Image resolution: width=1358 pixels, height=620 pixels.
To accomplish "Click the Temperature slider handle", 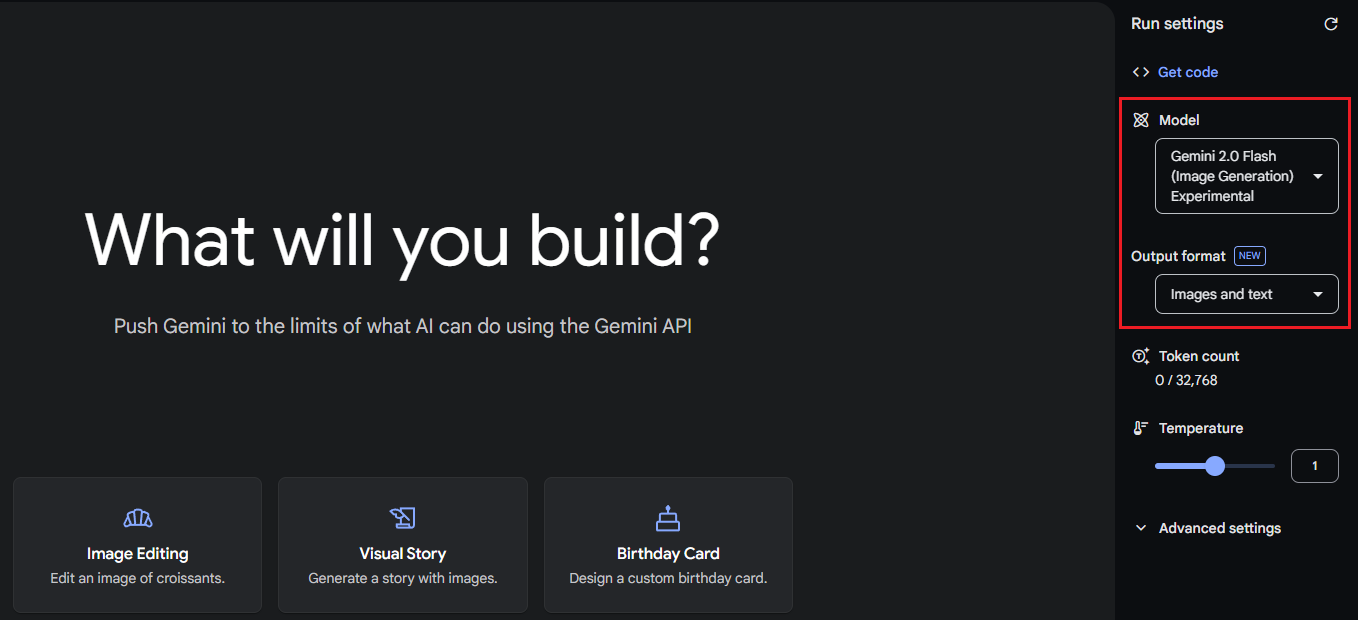I will (1214, 466).
